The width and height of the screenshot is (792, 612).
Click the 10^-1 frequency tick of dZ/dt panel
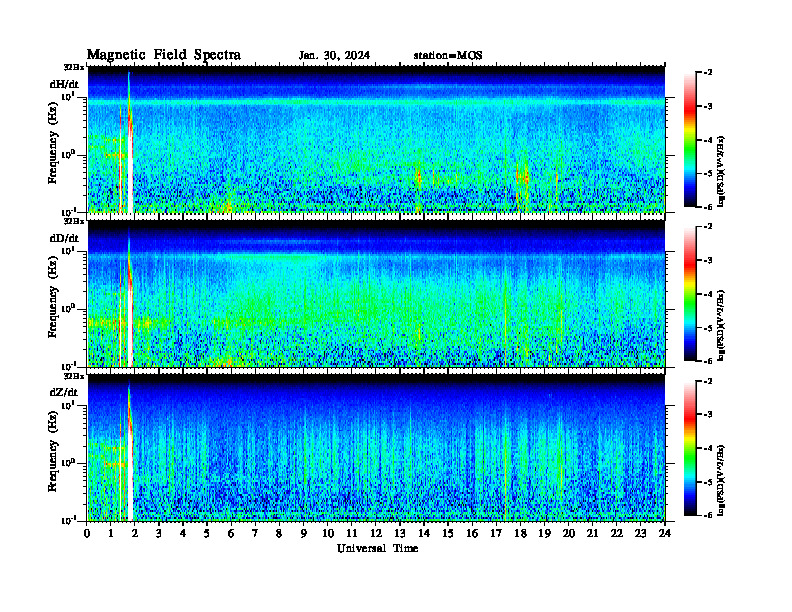coord(69,520)
